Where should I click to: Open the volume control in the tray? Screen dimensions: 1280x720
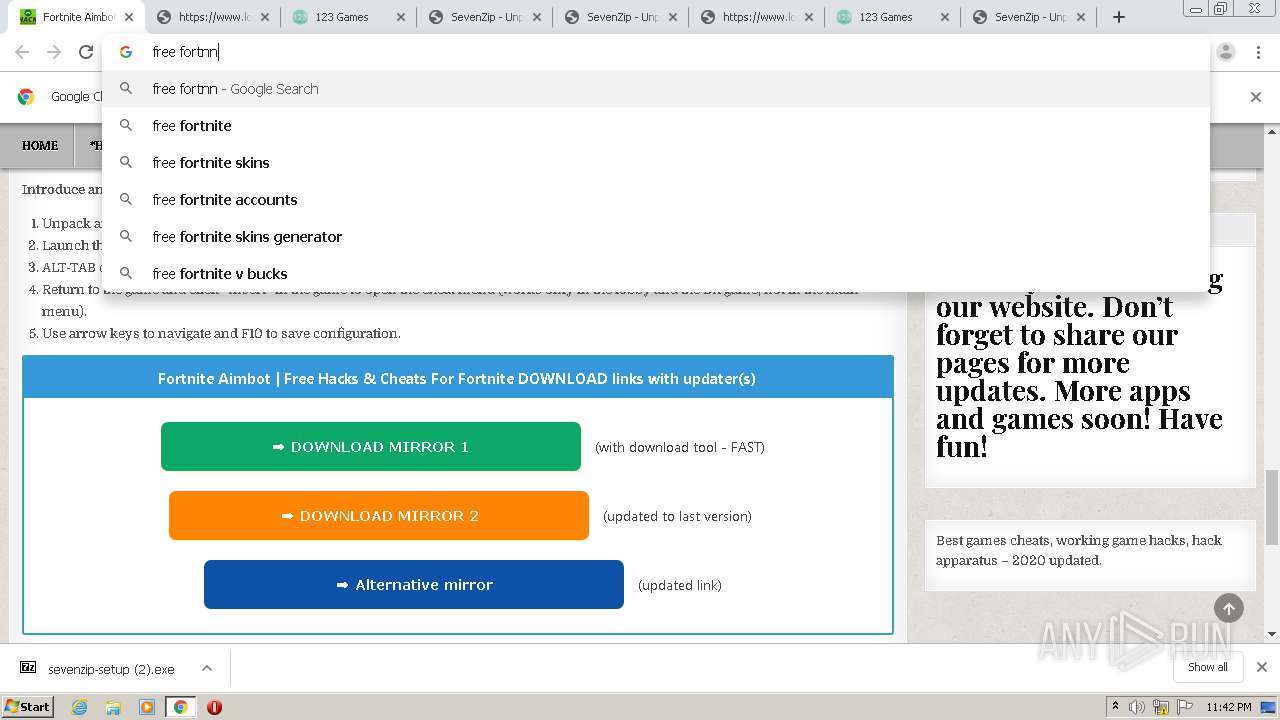click(x=1138, y=707)
